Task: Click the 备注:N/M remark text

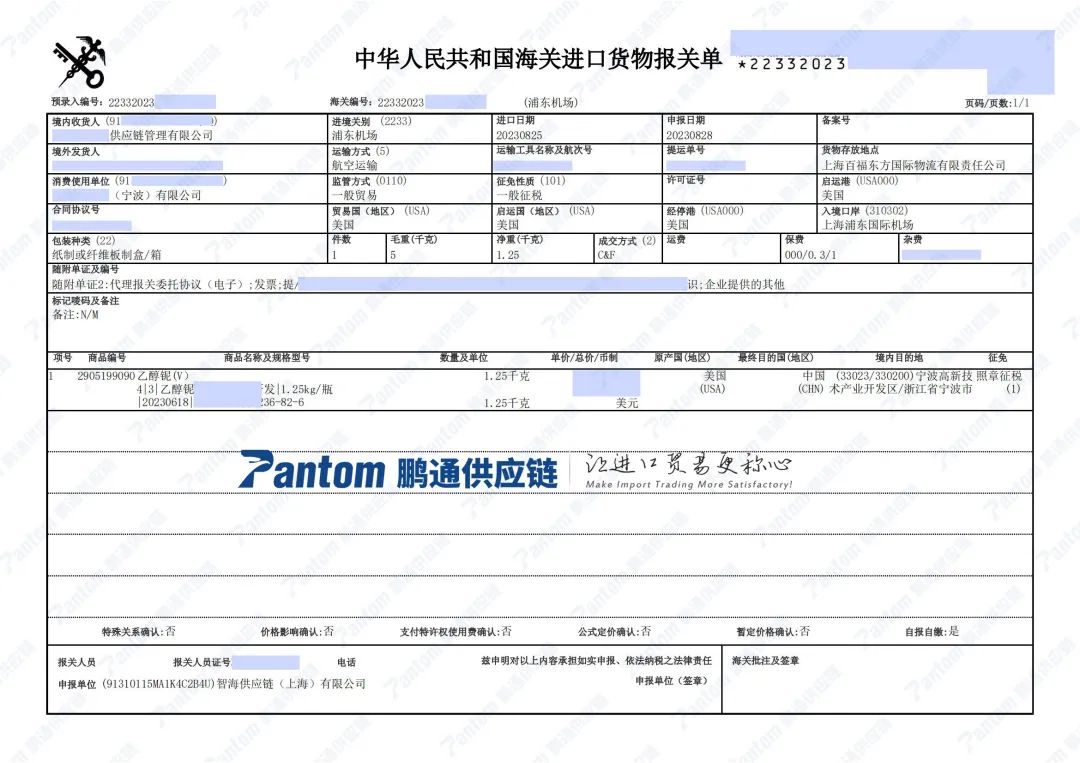Action: point(76,314)
